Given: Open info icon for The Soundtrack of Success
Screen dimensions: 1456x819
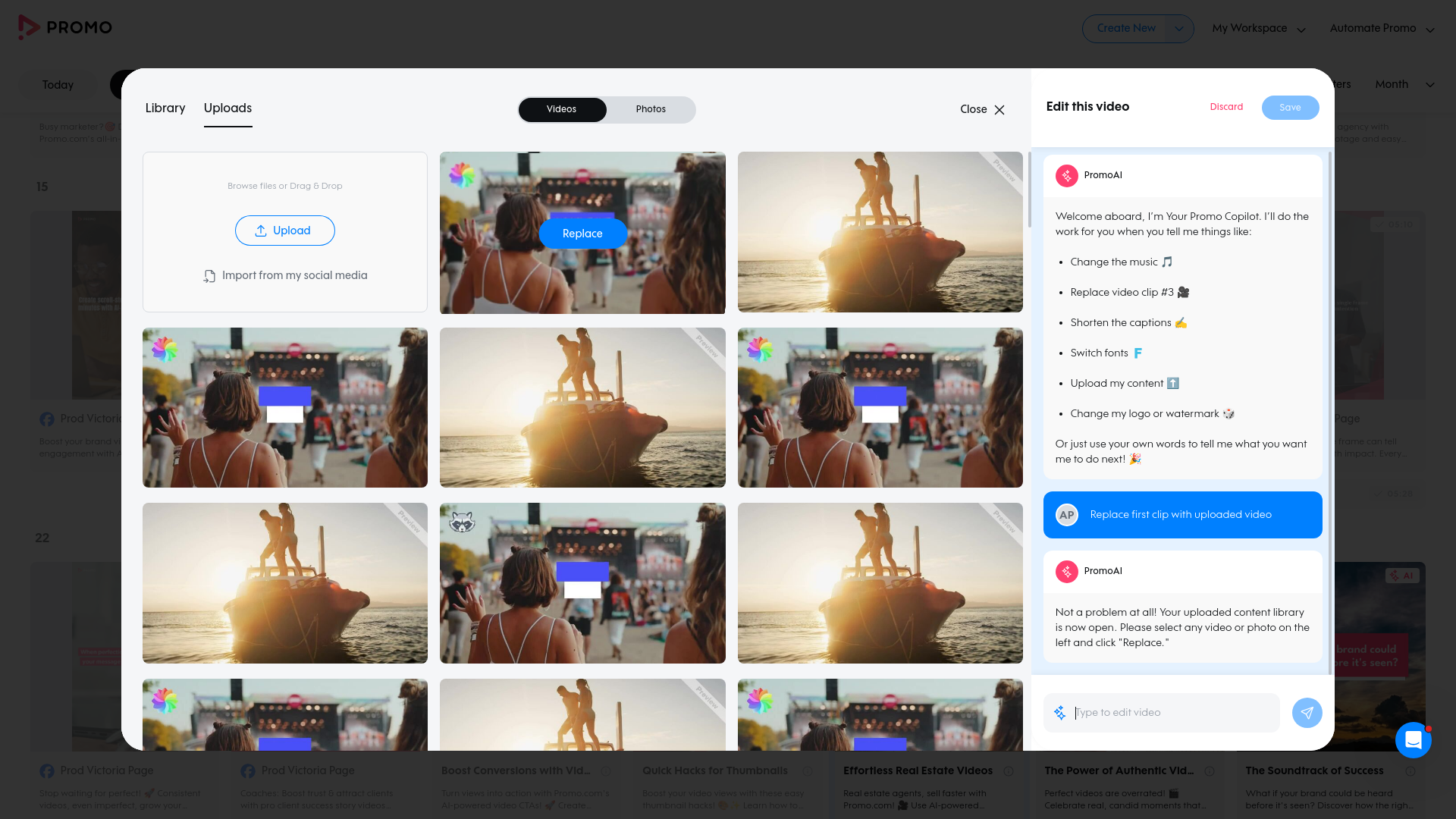Looking at the screenshot, I should 1410,770.
